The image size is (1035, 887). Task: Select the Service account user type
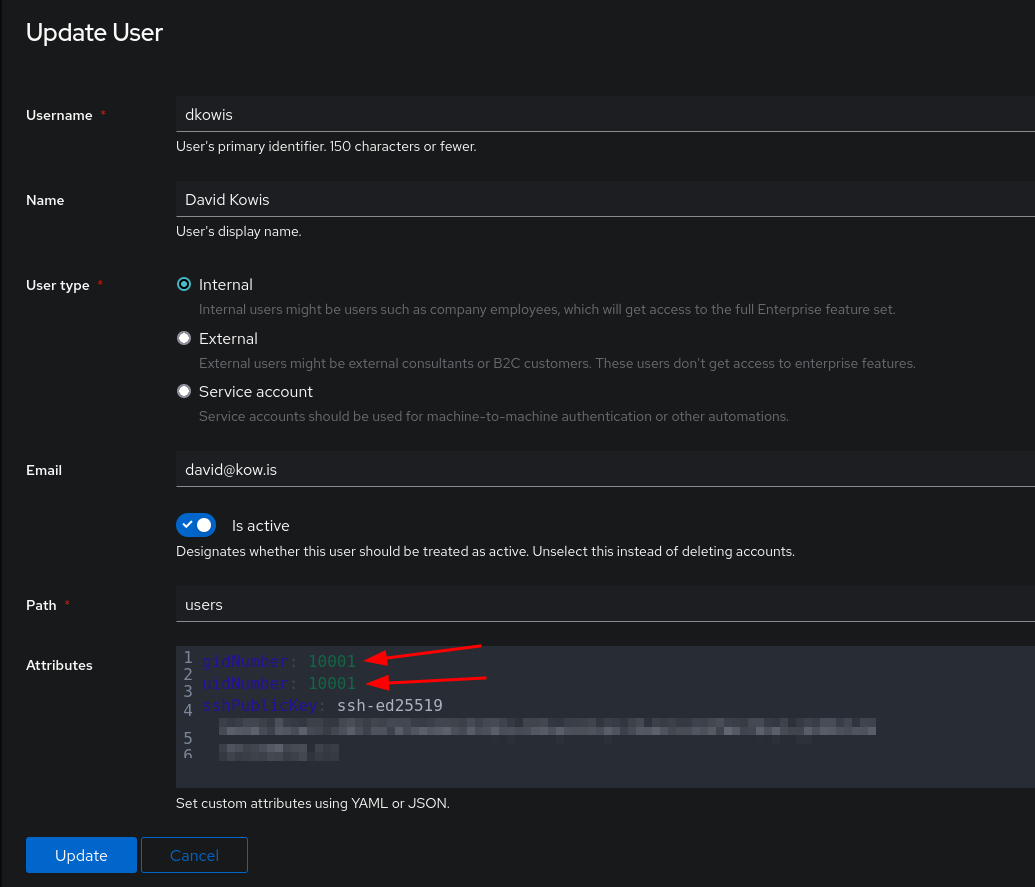click(x=184, y=391)
